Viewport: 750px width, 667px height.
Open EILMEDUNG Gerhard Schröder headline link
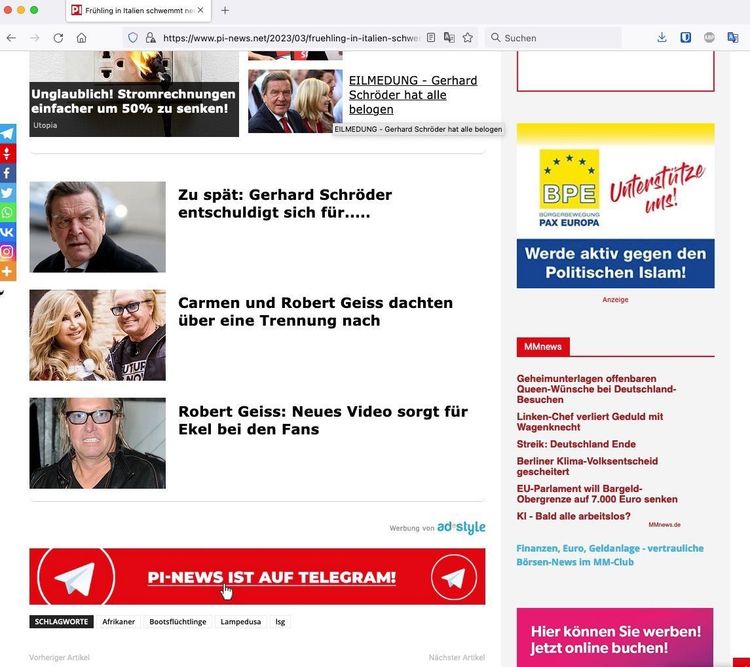(413, 95)
